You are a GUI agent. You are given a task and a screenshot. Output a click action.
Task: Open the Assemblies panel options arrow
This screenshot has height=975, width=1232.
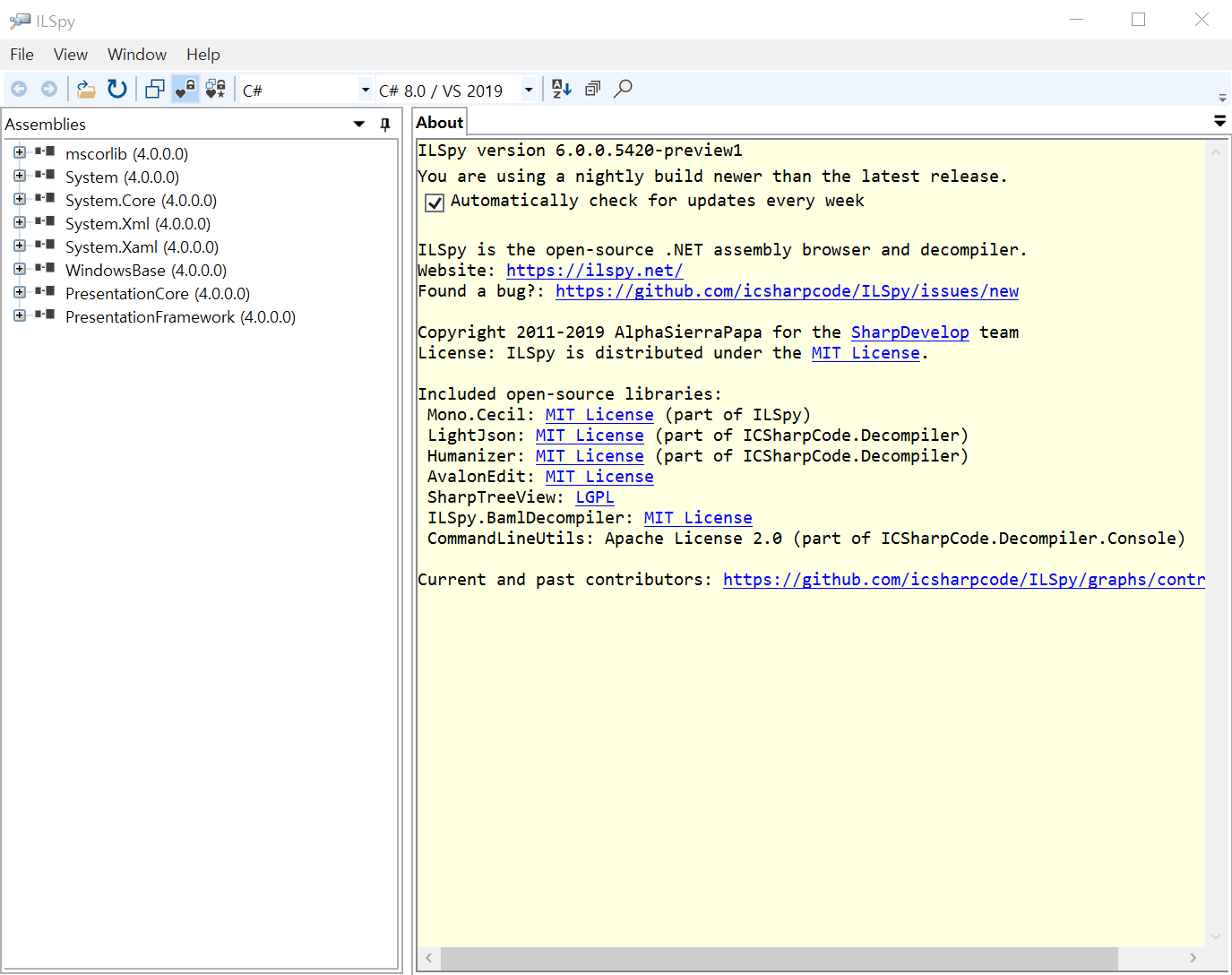point(359,125)
